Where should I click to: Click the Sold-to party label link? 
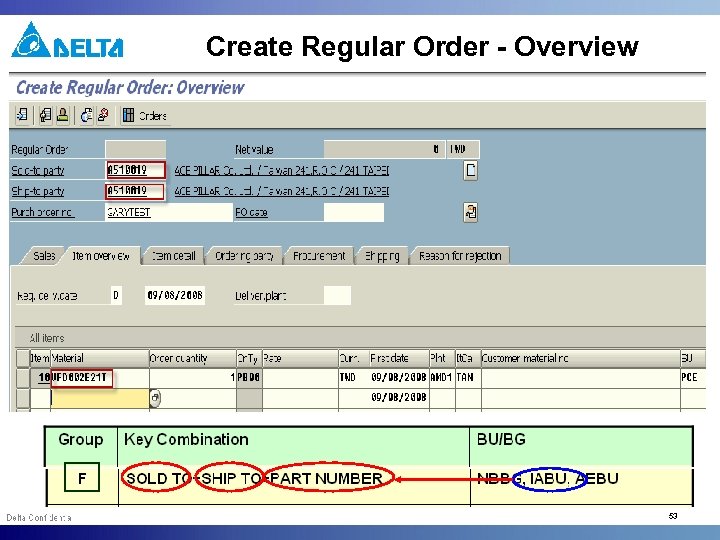[38, 170]
